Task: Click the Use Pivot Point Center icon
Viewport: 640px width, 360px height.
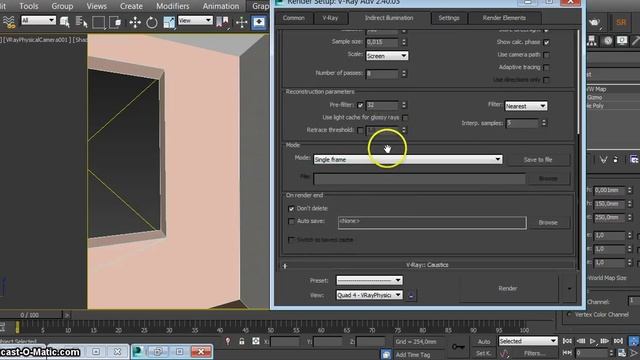Action: (x=222, y=22)
